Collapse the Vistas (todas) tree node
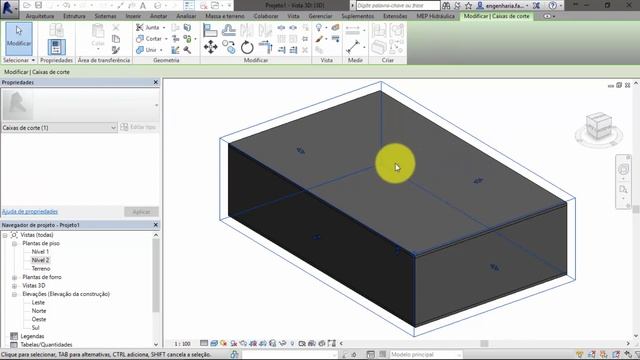 click(5, 235)
